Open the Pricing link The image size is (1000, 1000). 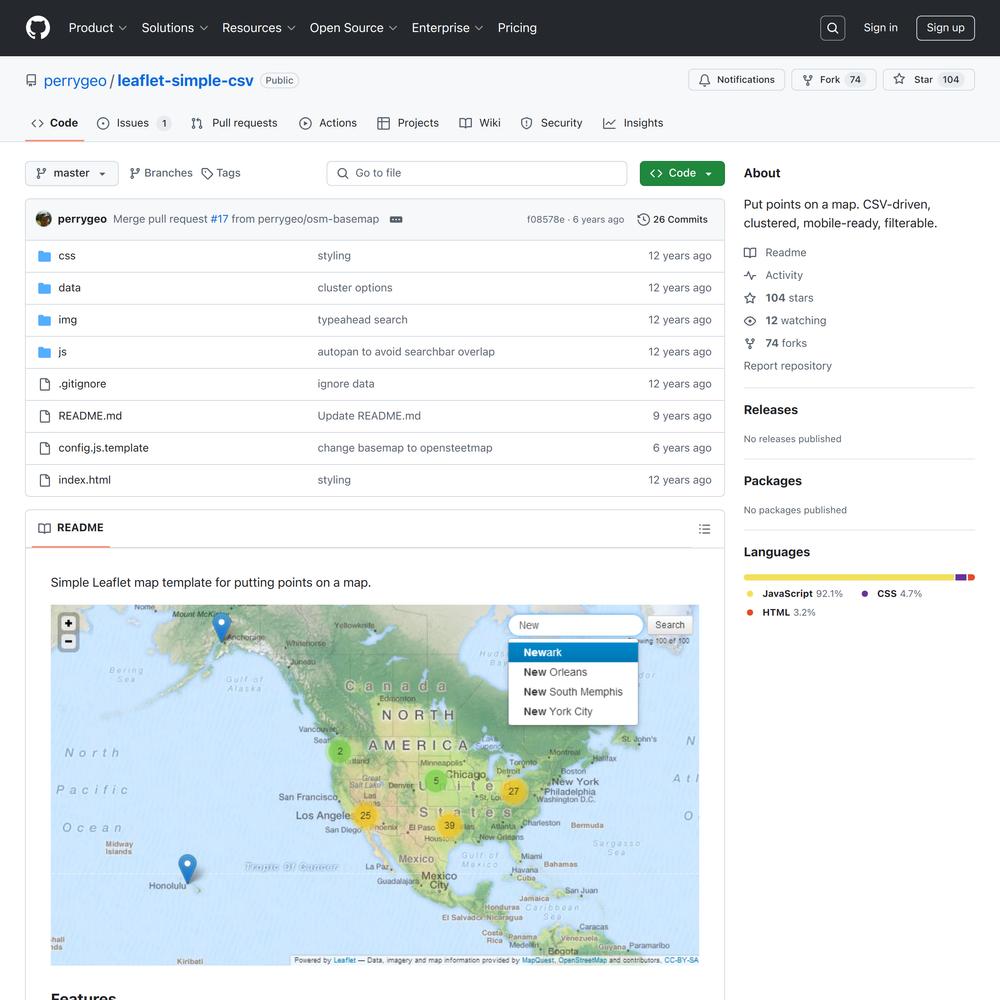click(x=517, y=28)
